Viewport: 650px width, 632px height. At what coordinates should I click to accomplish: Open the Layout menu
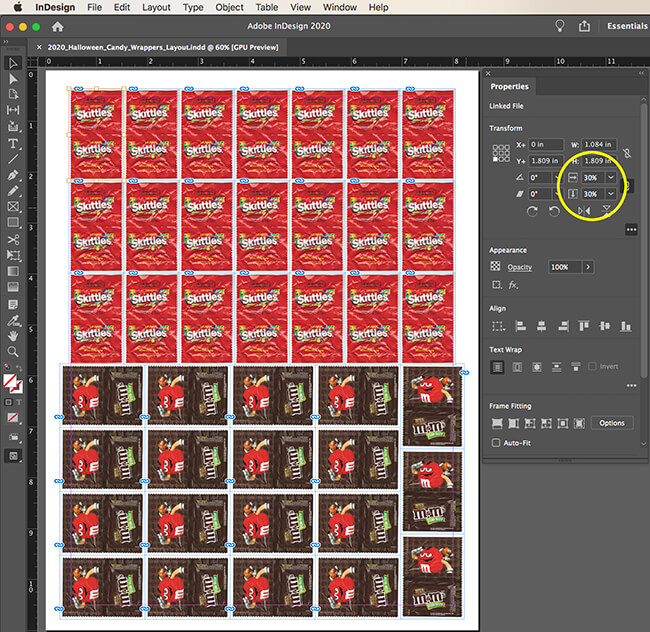(x=156, y=7)
